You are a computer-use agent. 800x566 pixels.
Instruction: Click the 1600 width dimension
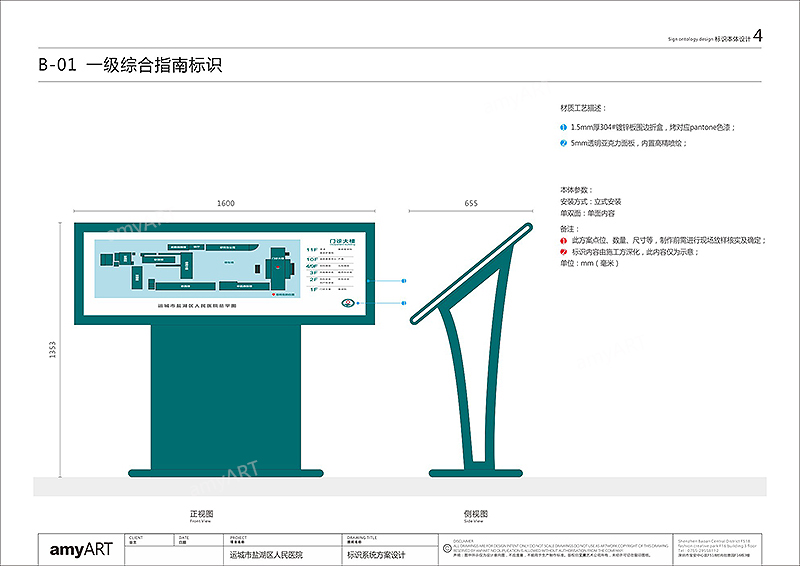coord(226,203)
